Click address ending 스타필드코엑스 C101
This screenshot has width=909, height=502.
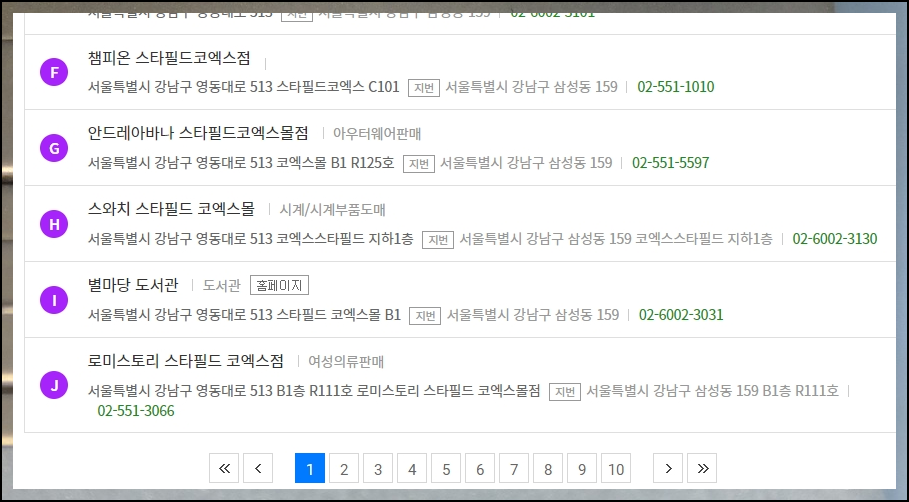pos(243,87)
